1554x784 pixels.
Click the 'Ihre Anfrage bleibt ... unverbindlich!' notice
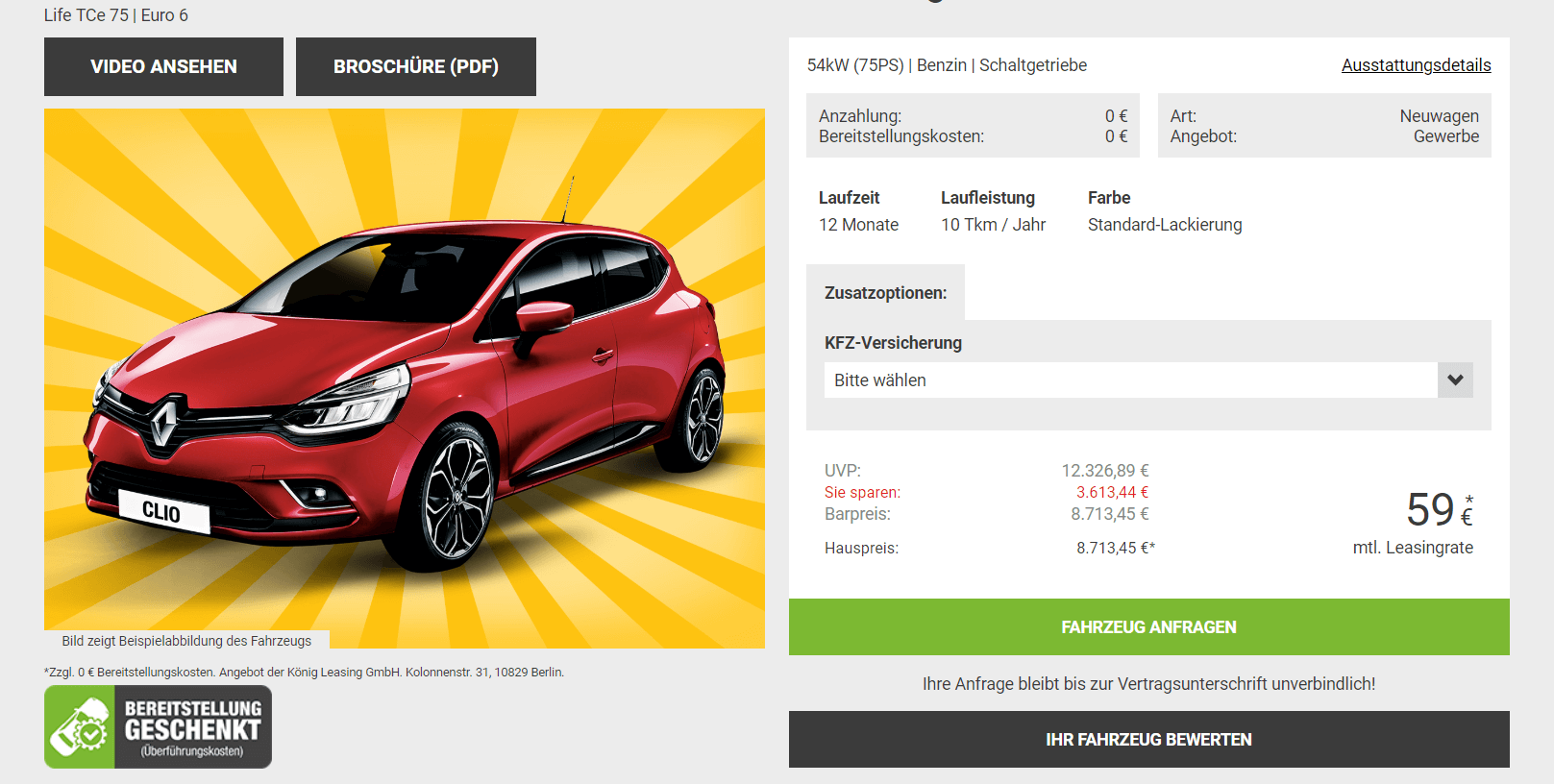tap(1148, 684)
